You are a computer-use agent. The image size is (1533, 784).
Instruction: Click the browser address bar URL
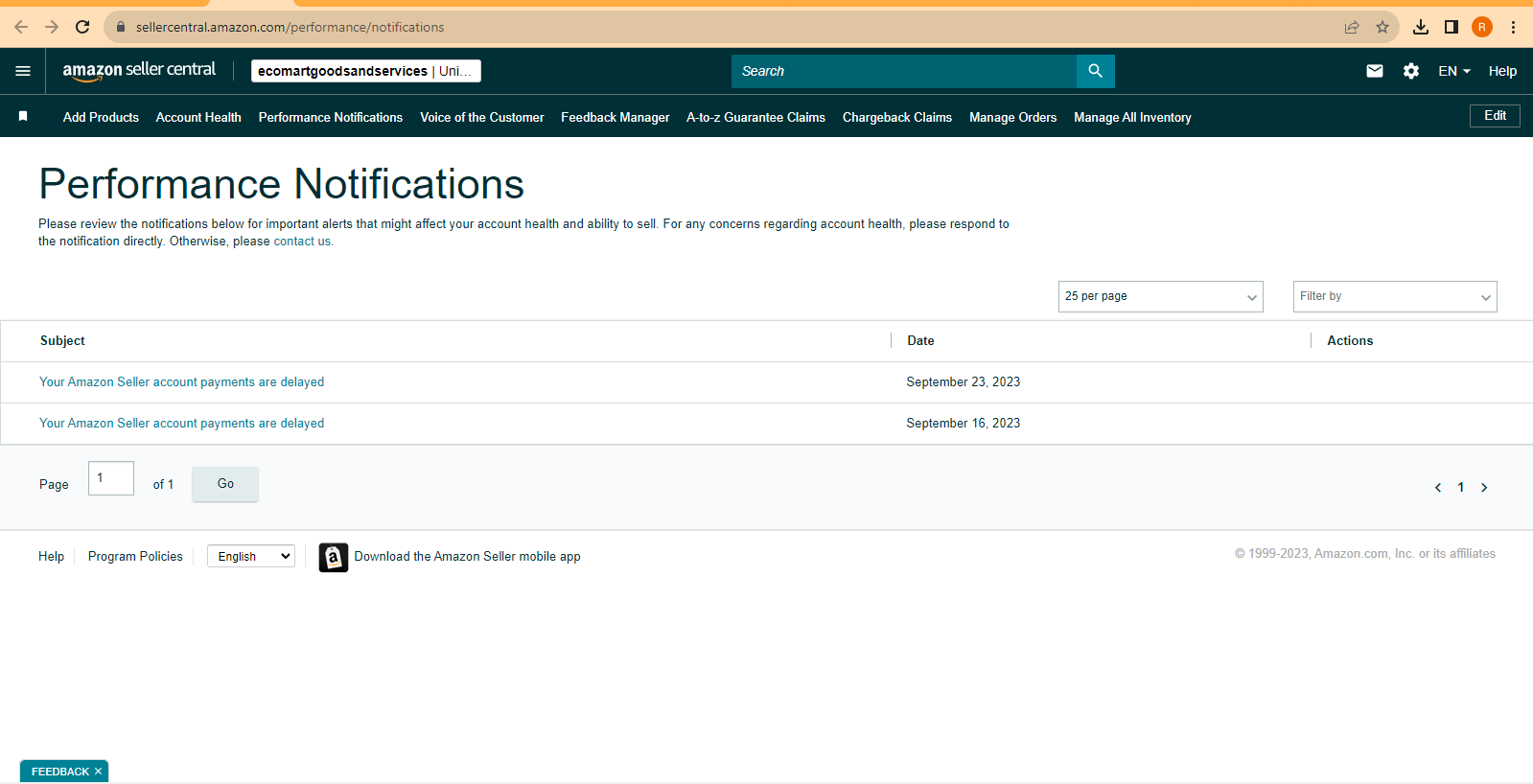pyautogui.click(x=290, y=27)
